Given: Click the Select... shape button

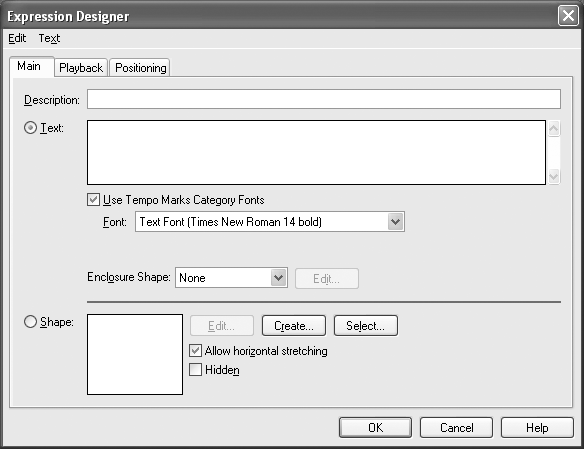Looking at the screenshot, I should tap(366, 326).
